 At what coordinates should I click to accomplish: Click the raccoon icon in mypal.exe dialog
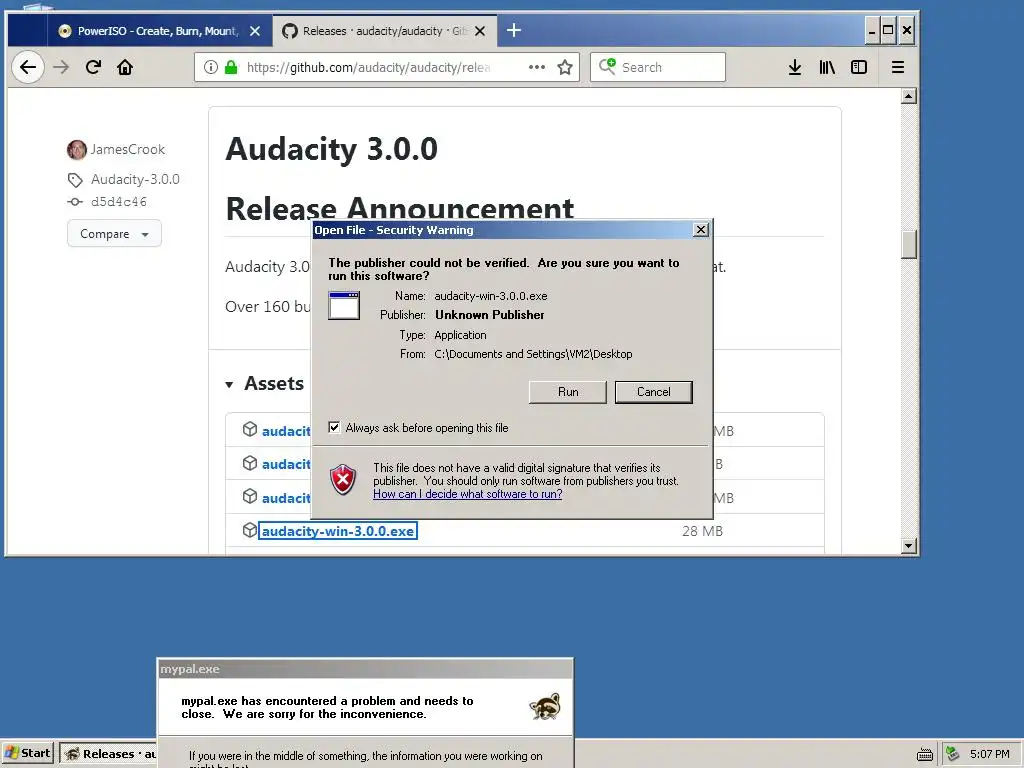pos(545,707)
